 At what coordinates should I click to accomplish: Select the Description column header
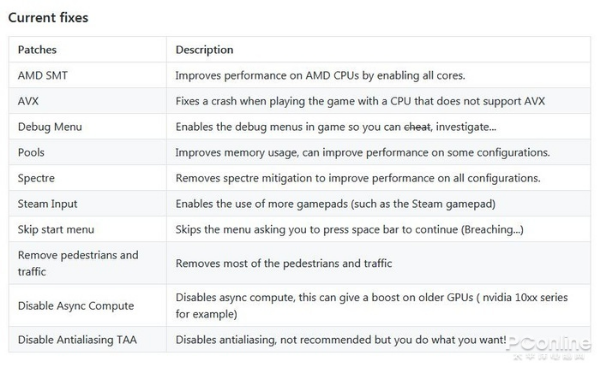204,50
